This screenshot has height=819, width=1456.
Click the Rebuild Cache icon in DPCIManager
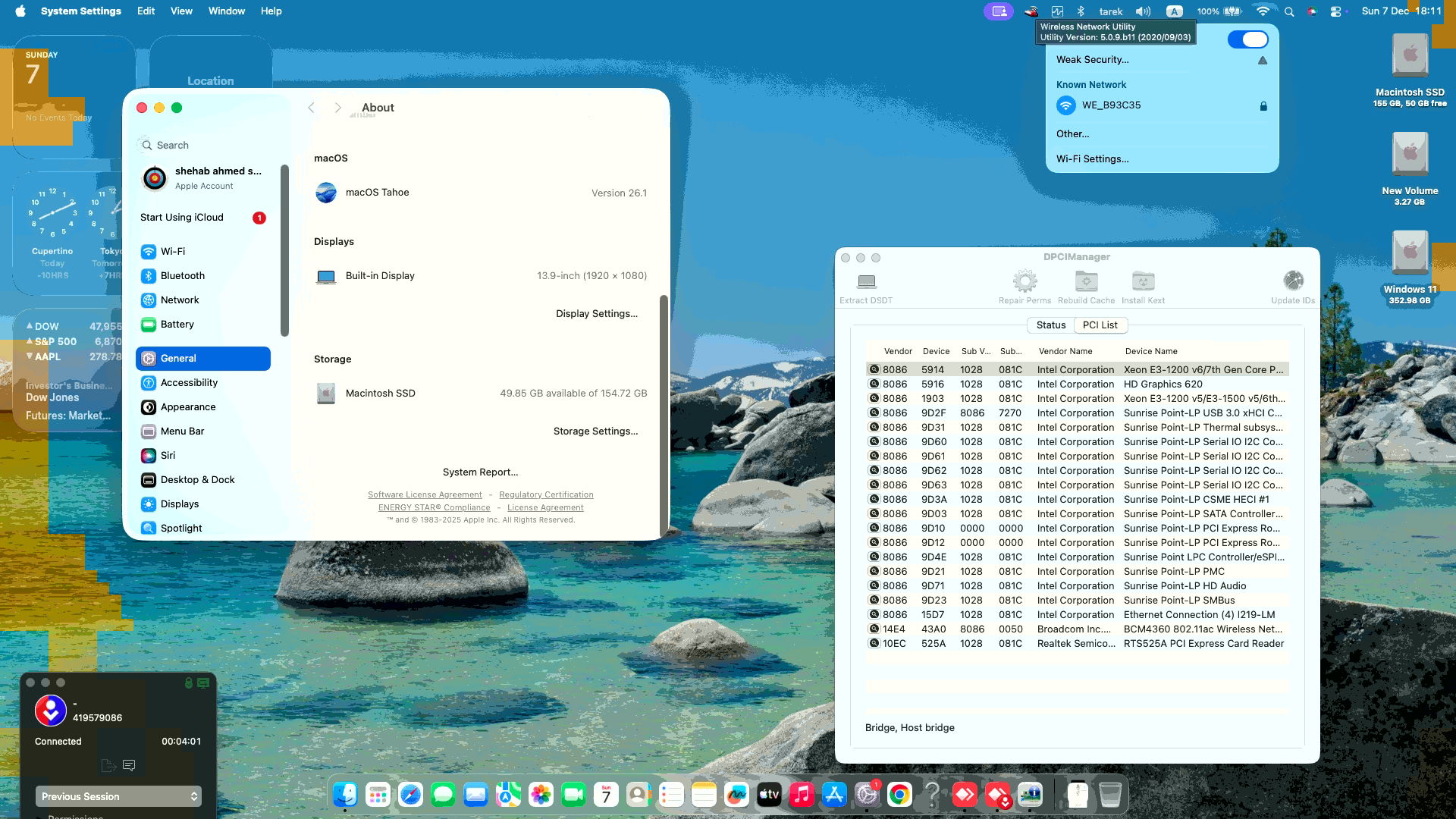pos(1086,281)
